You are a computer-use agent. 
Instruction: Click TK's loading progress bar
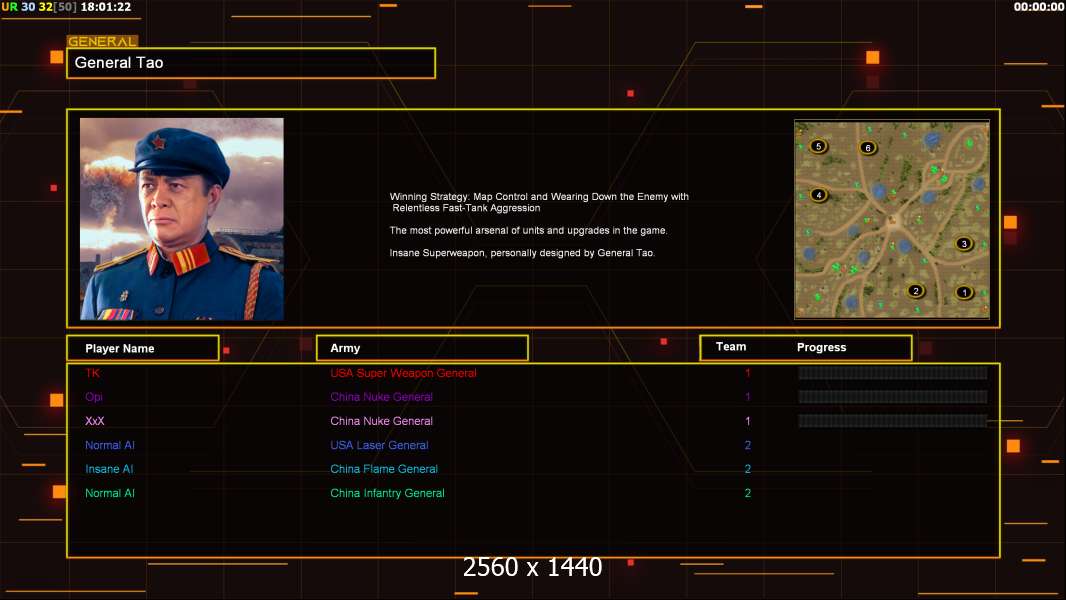pos(893,372)
